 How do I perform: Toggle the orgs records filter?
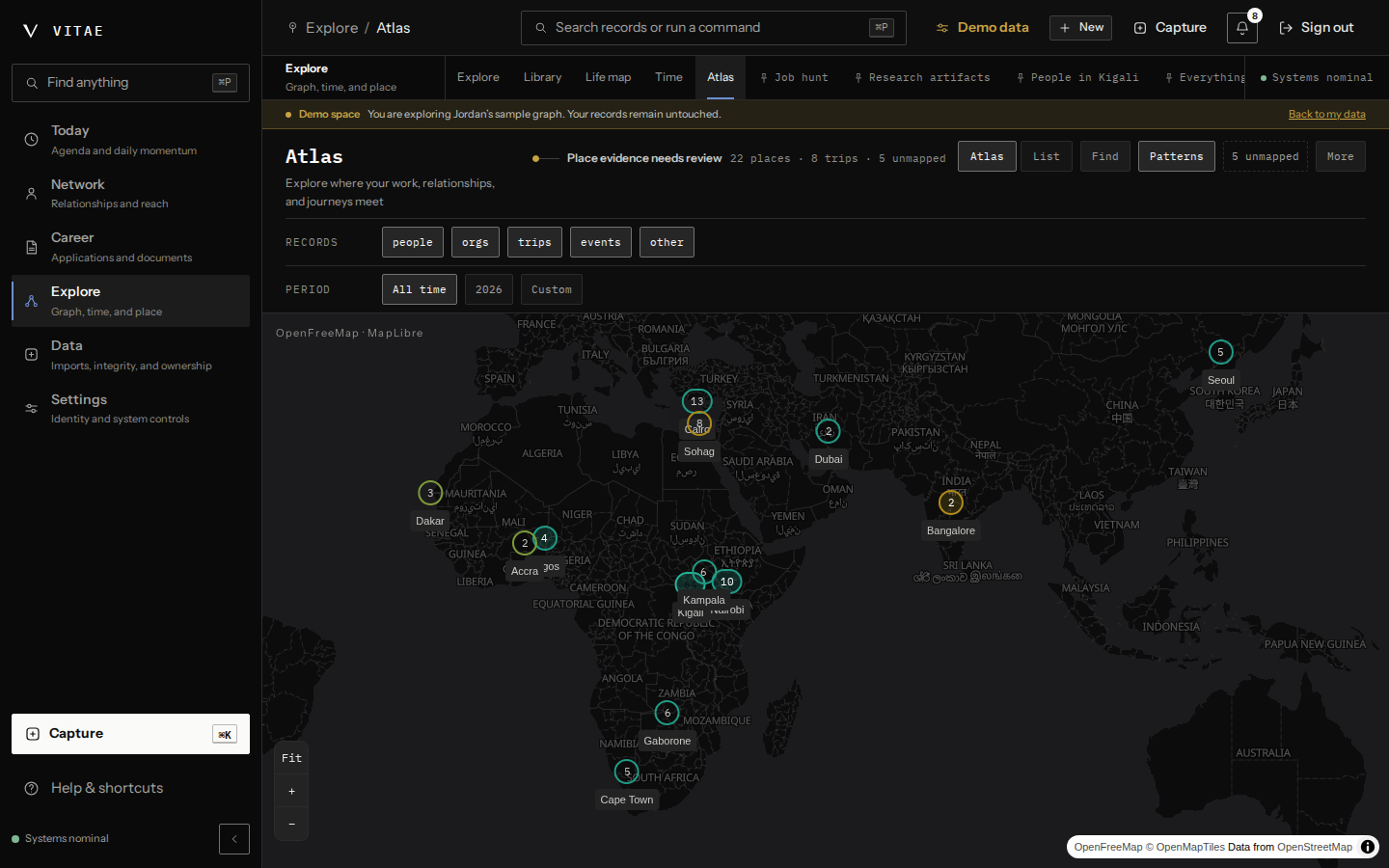click(476, 242)
